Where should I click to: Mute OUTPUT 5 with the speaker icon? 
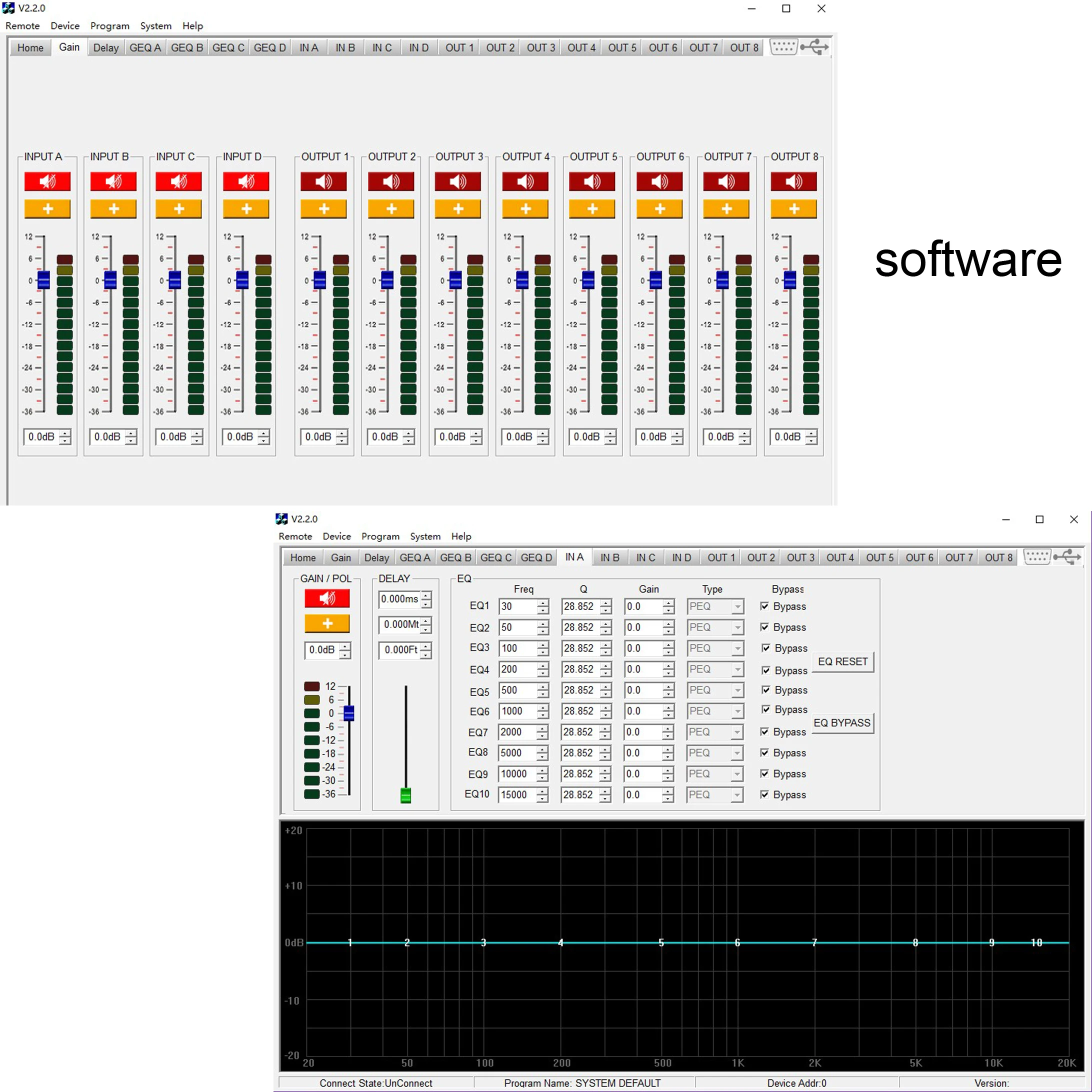(592, 181)
